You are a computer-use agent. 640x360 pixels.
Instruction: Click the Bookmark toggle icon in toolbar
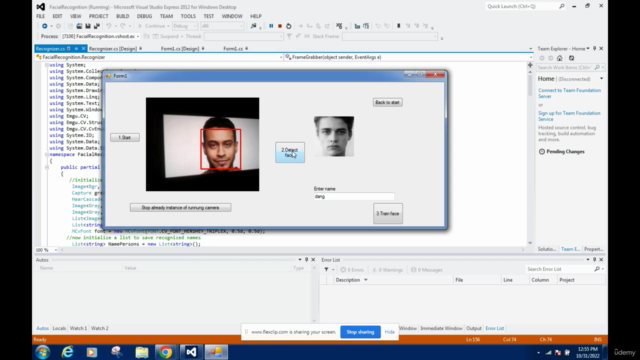click(x=398, y=26)
